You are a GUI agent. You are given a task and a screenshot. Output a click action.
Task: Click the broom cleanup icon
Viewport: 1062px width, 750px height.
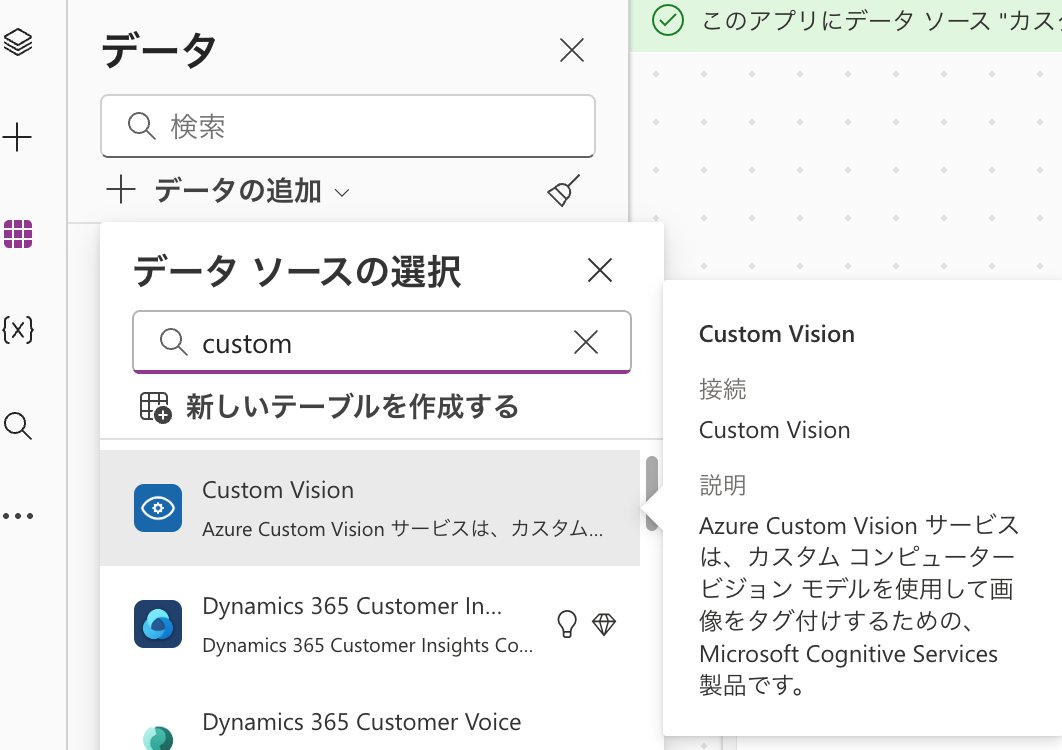pyautogui.click(x=564, y=190)
